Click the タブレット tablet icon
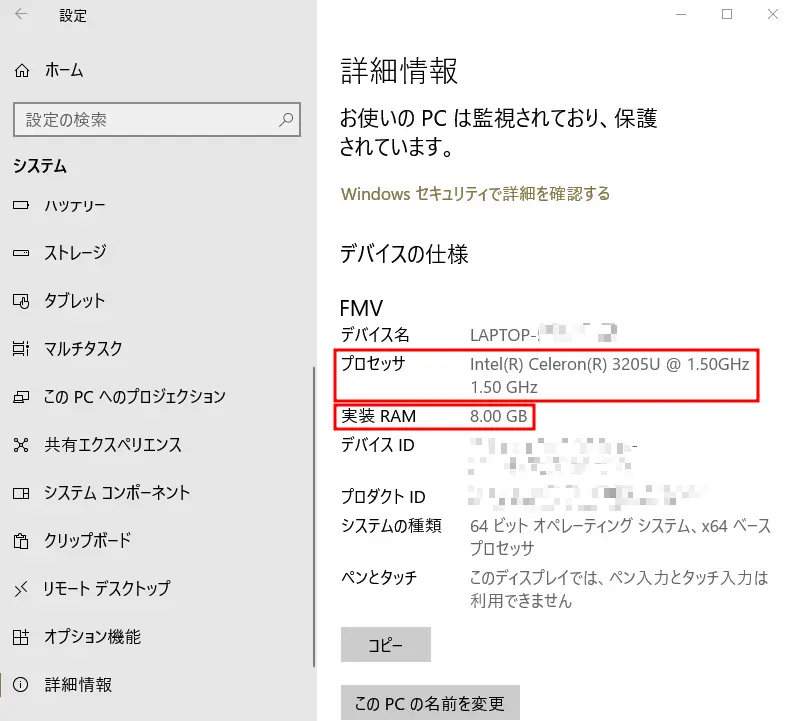 coord(21,301)
